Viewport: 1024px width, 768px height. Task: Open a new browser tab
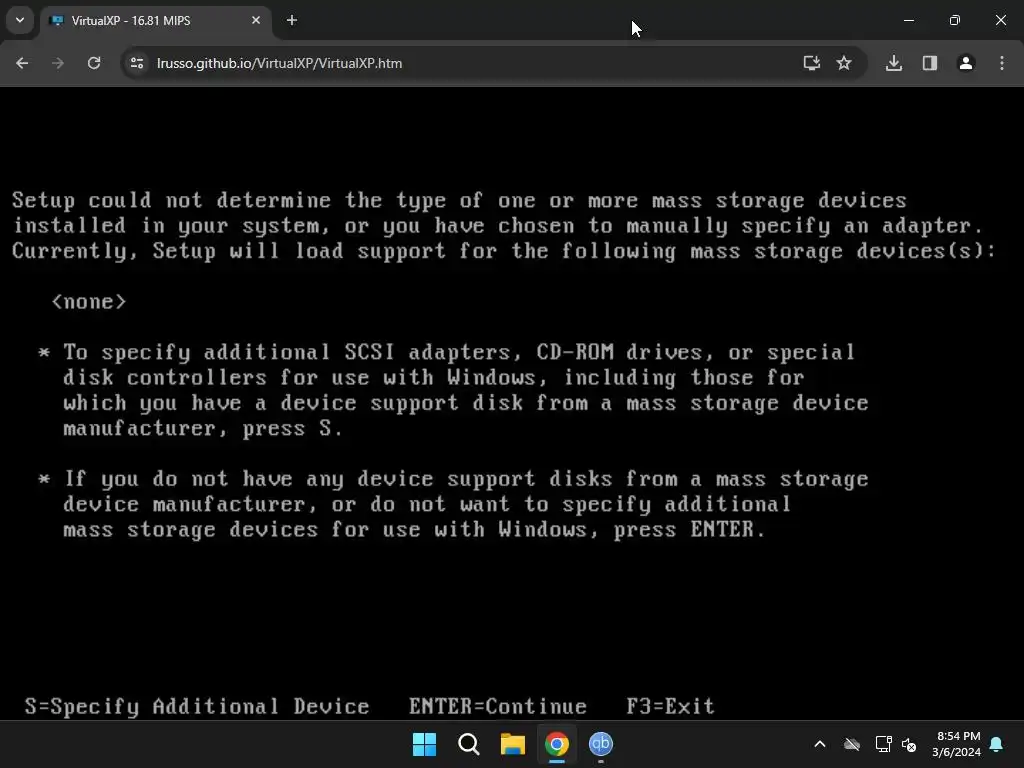[292, 20]
